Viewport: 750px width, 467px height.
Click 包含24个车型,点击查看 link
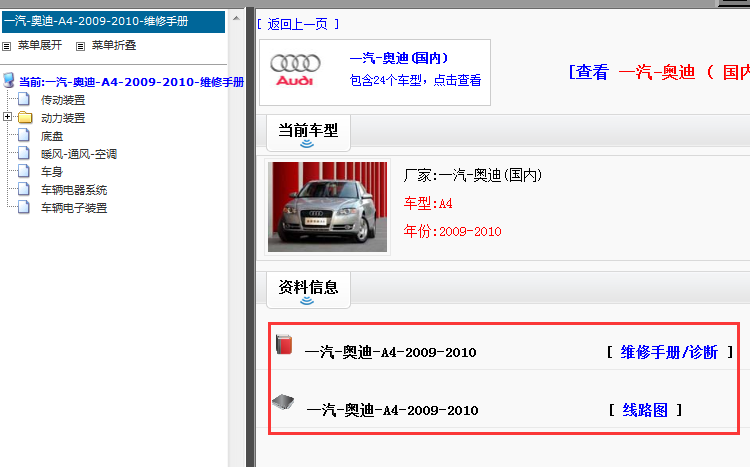[415, 80]
